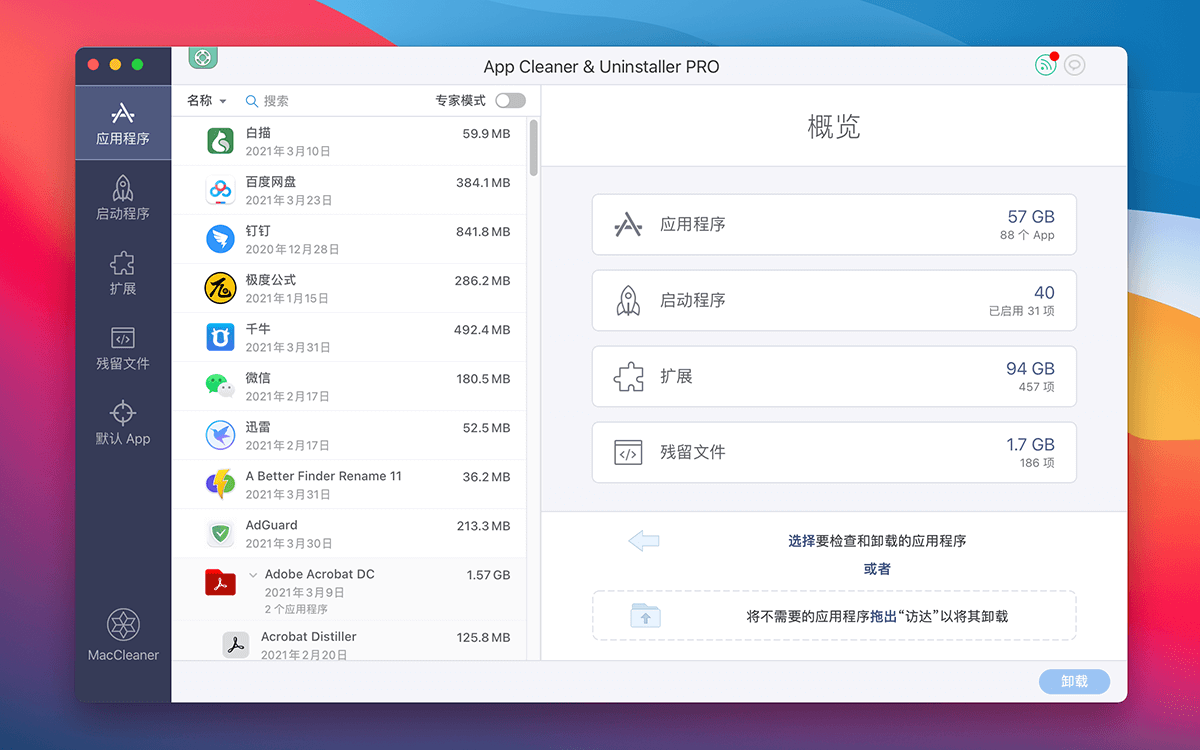Click the green lifebuoy help icon
This screenshot has width=1200, height=750.
tap(203, 57)
